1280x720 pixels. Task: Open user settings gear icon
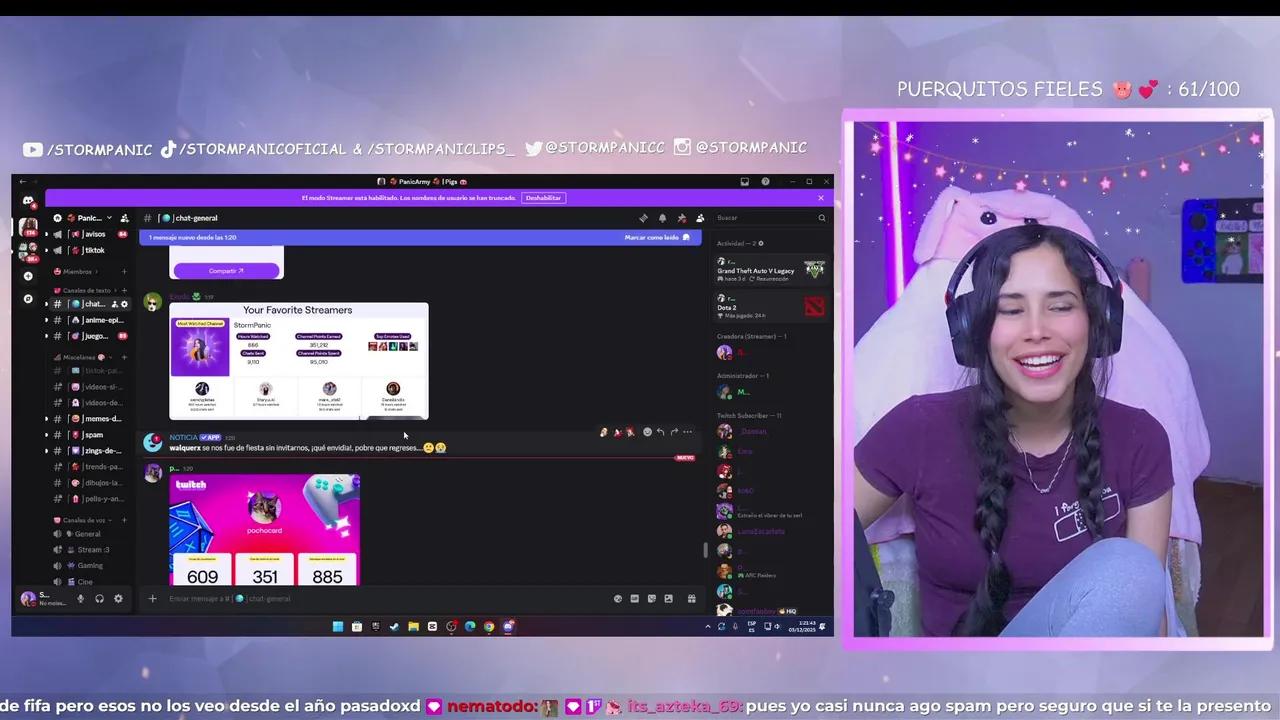coord(118,599)
